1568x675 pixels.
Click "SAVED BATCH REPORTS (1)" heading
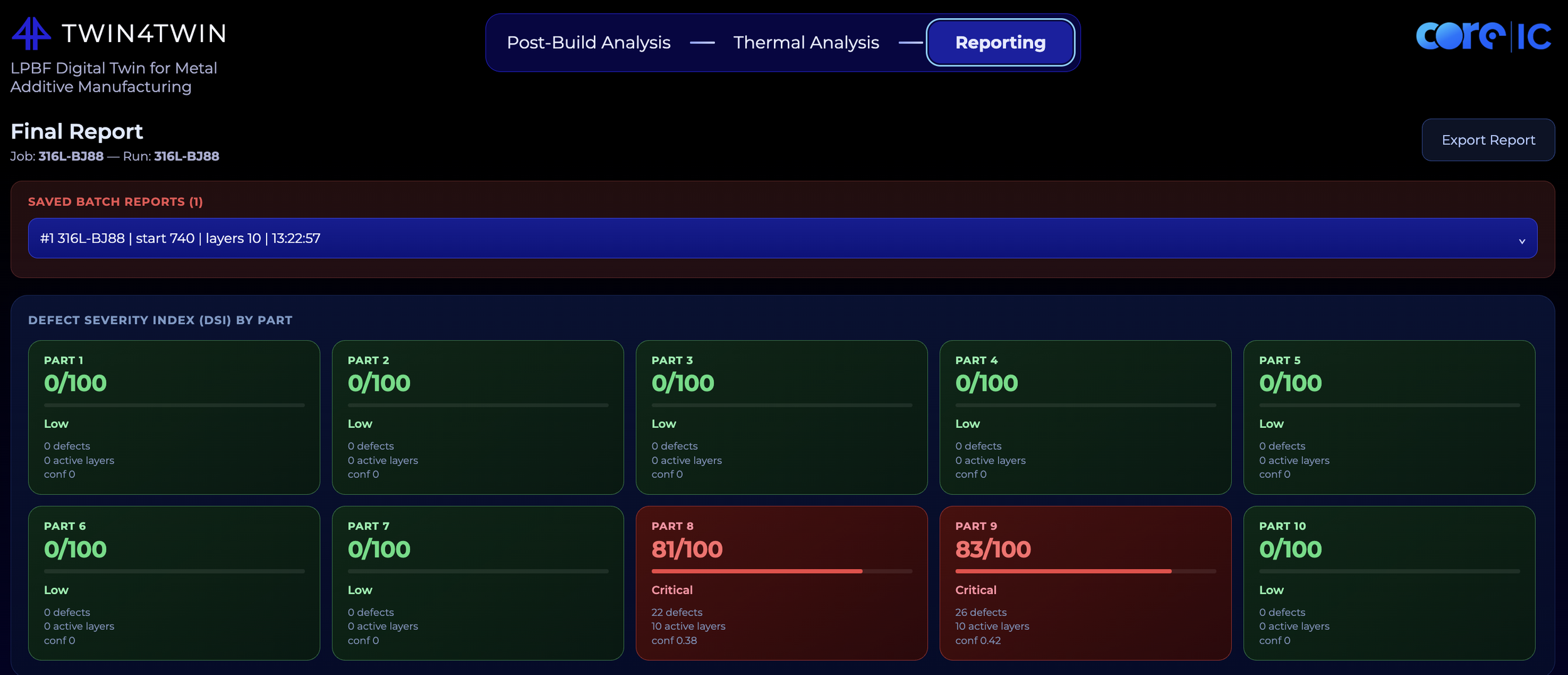(115, 202)
